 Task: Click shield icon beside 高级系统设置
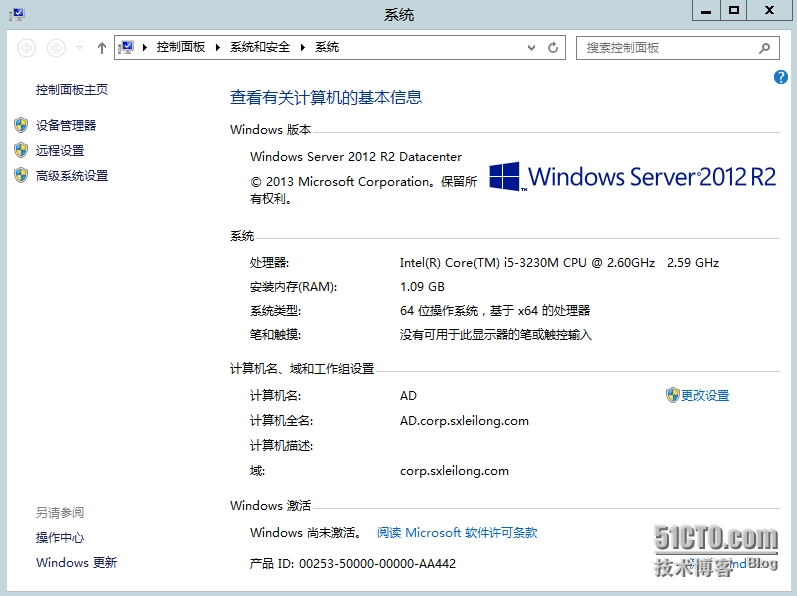click(x=21, y=175)
